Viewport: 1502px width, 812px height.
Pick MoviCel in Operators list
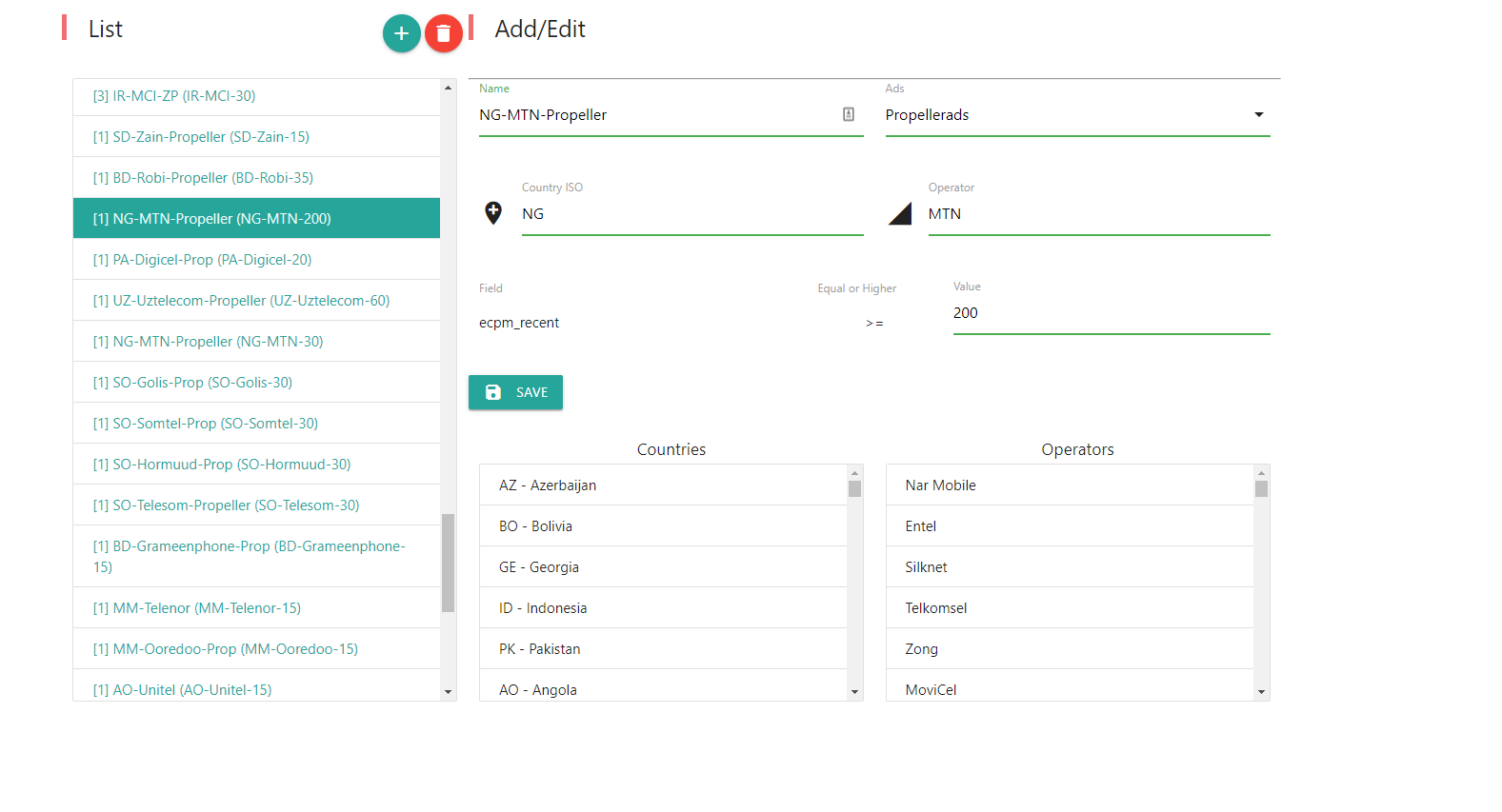point(1070,687)
